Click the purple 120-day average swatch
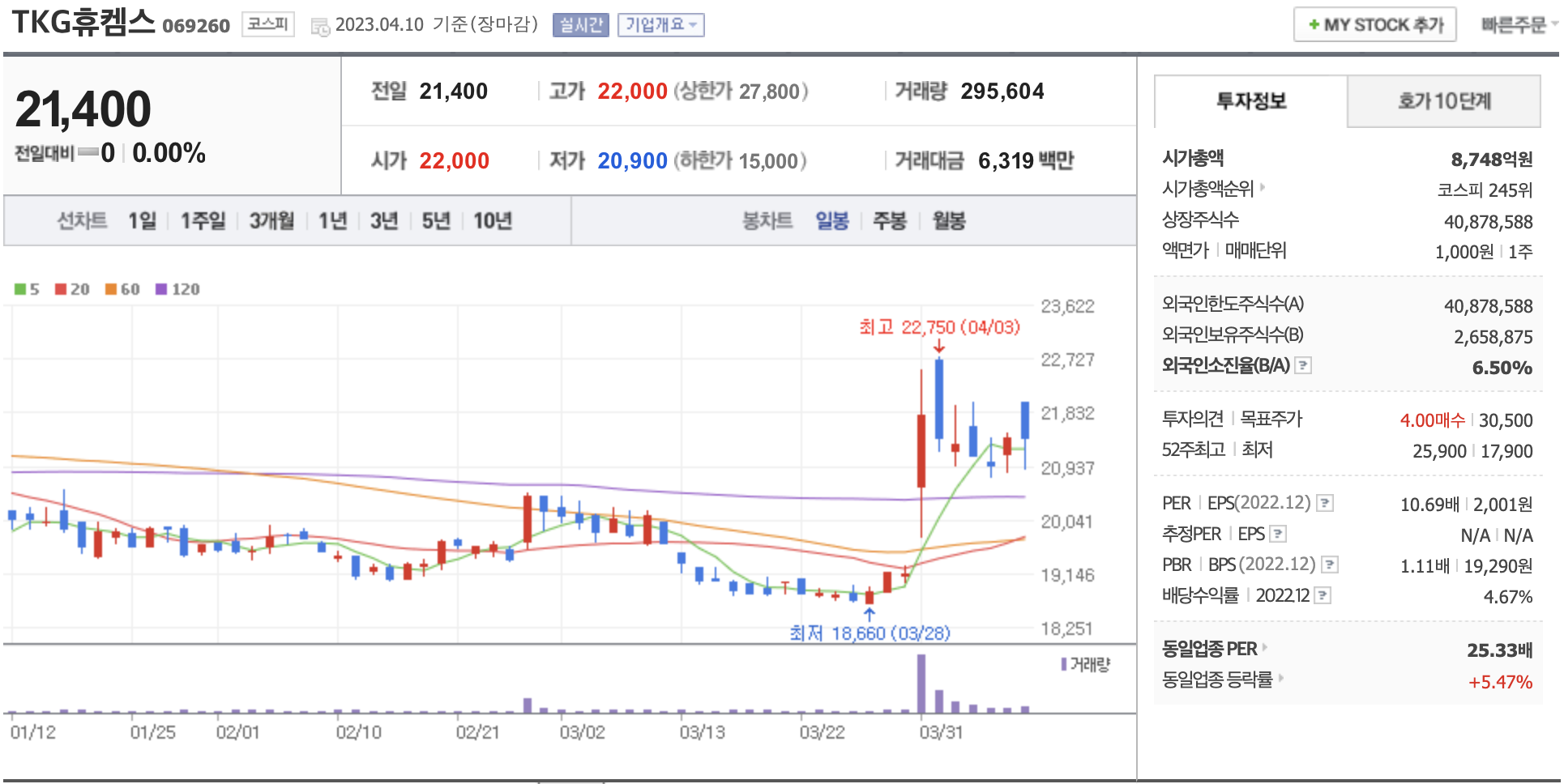1564x784 pixels. click(x=161, y=289)
